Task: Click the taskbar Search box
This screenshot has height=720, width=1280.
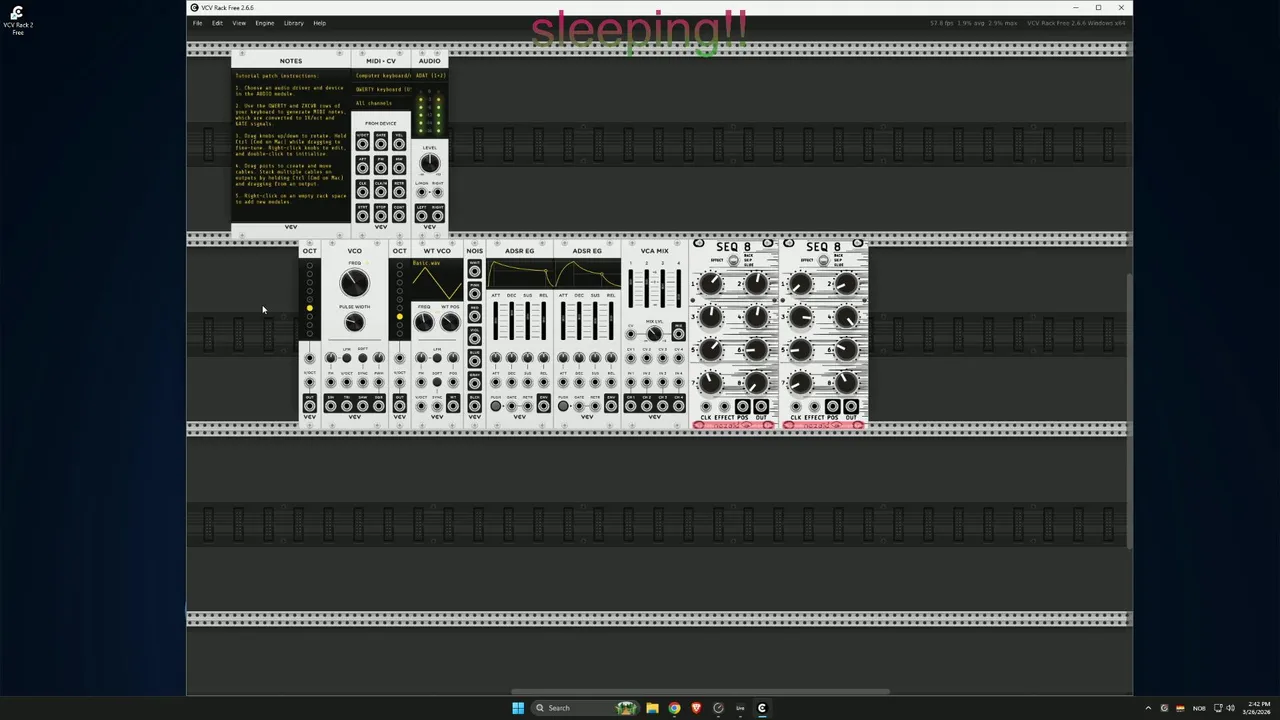Action: pyautogui.click(x=585, y=708)
